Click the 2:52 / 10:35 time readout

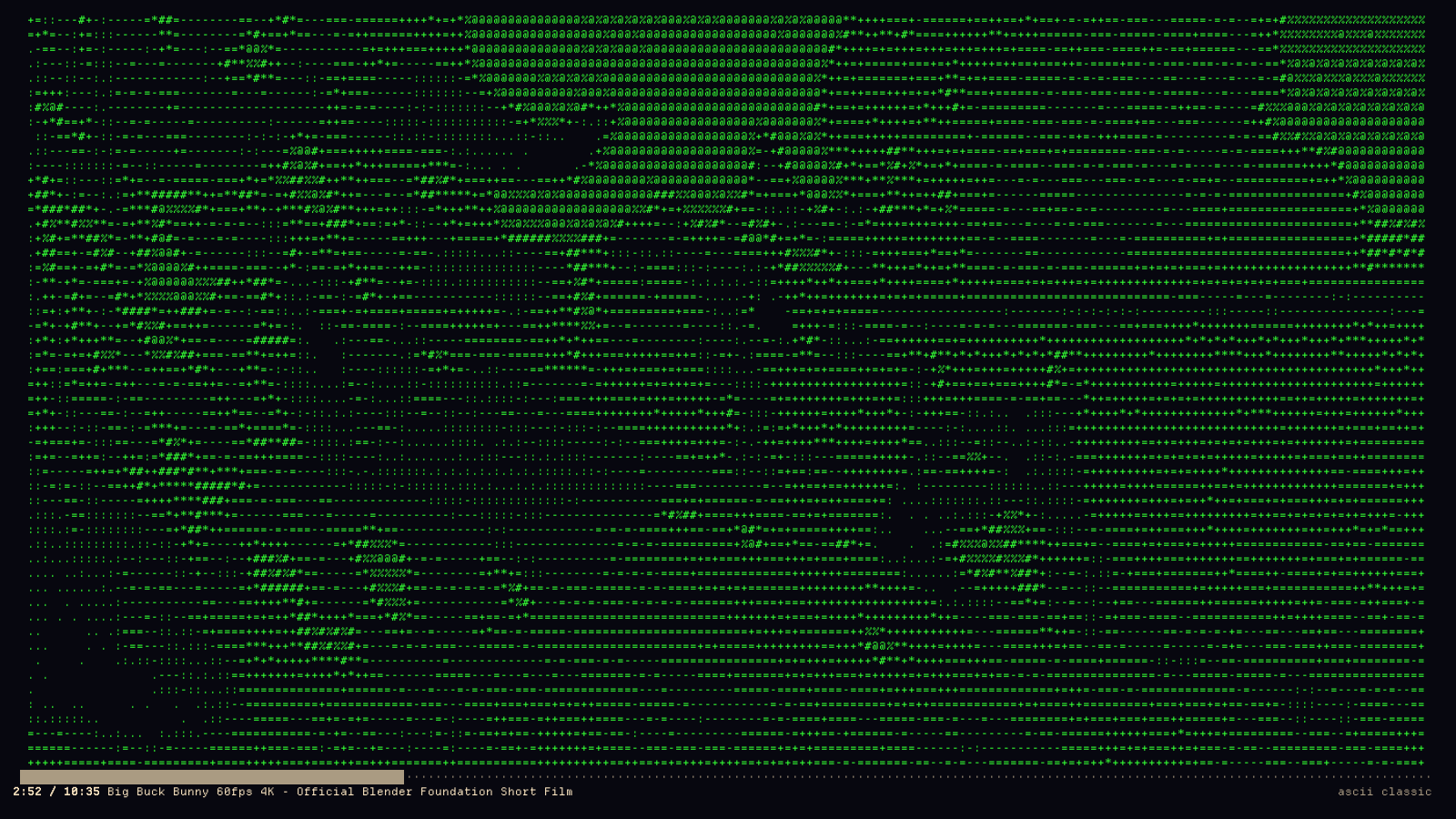tap(56, 792)
